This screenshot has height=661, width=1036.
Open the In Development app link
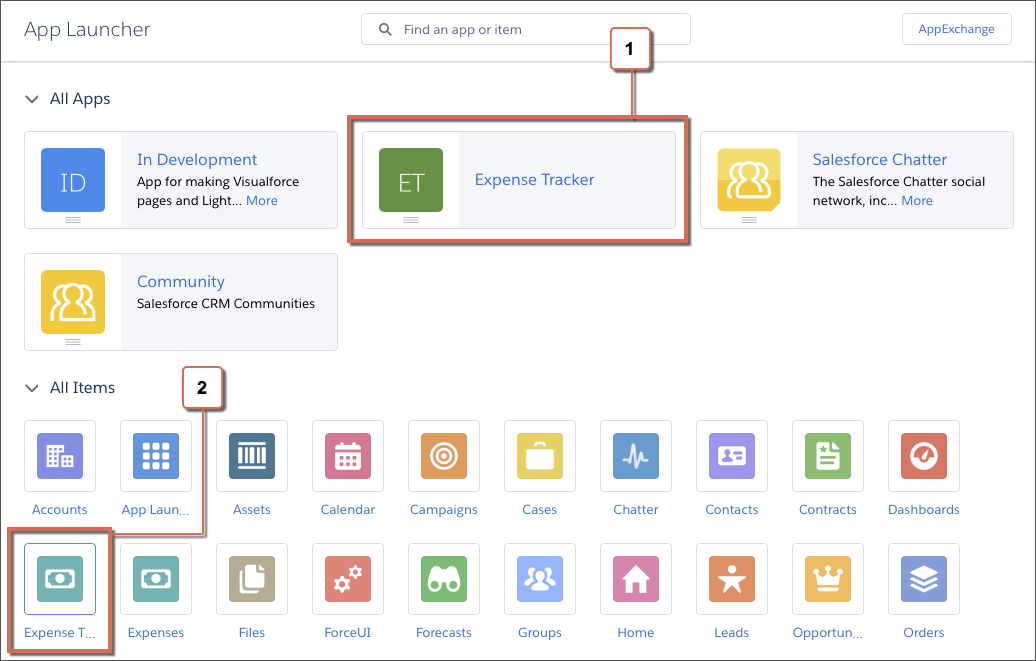197,159
